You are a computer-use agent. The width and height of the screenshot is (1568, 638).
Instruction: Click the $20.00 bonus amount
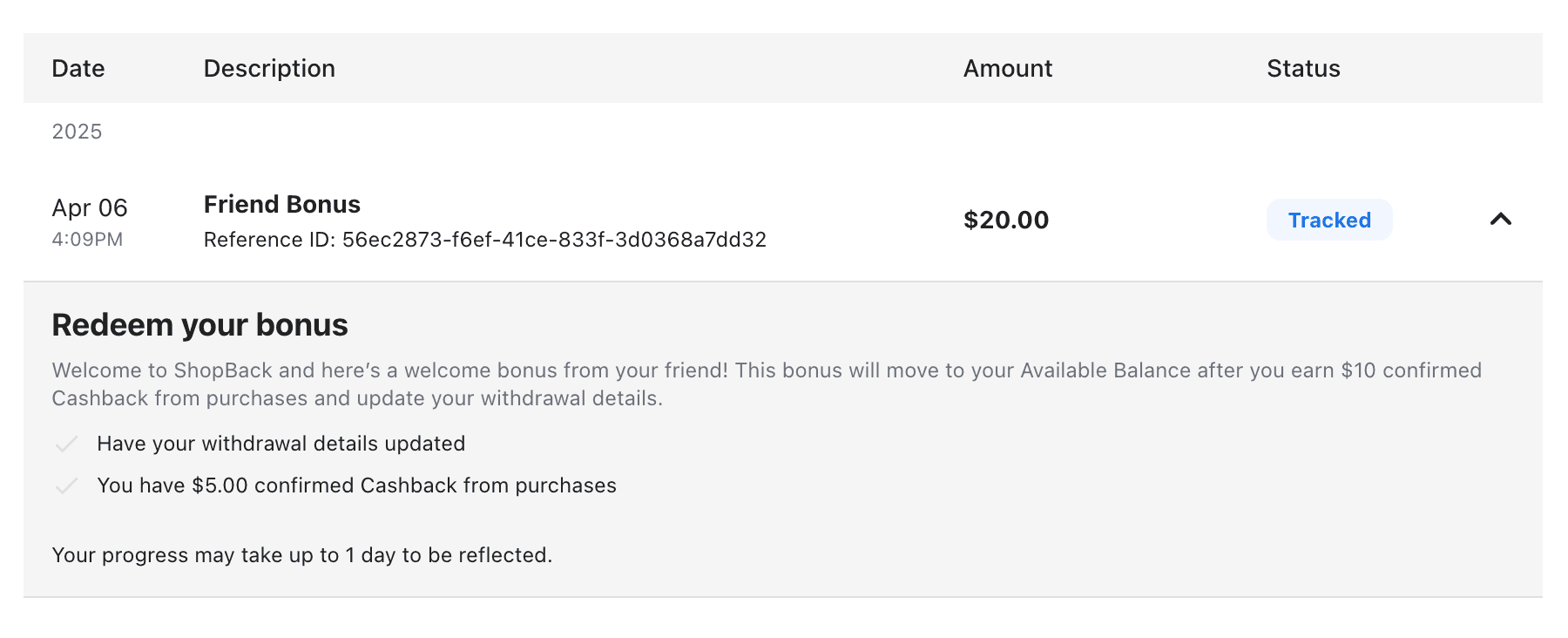[x=1006, y=221]
